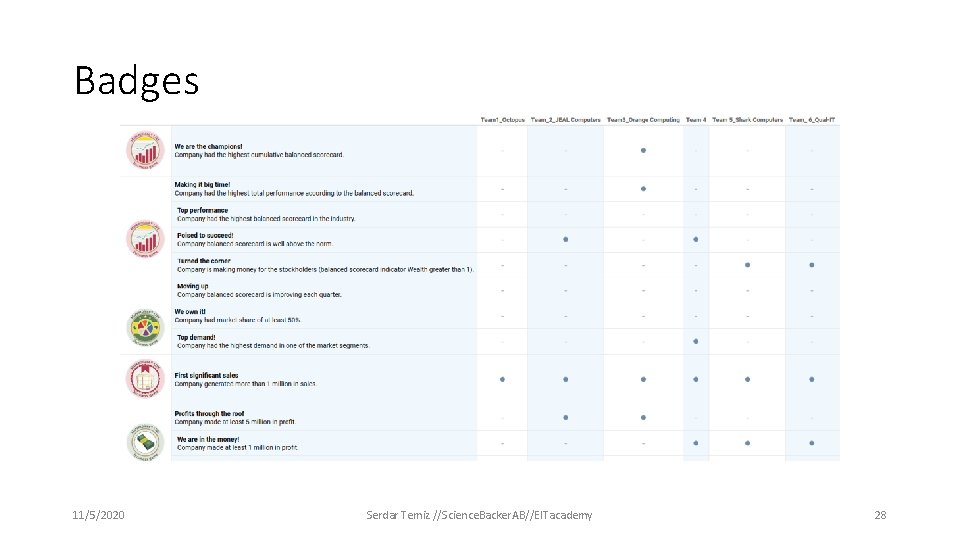The image size is (960, 540).
Task: Click the 'We own it!' badge title
Action: pos(190,312)
